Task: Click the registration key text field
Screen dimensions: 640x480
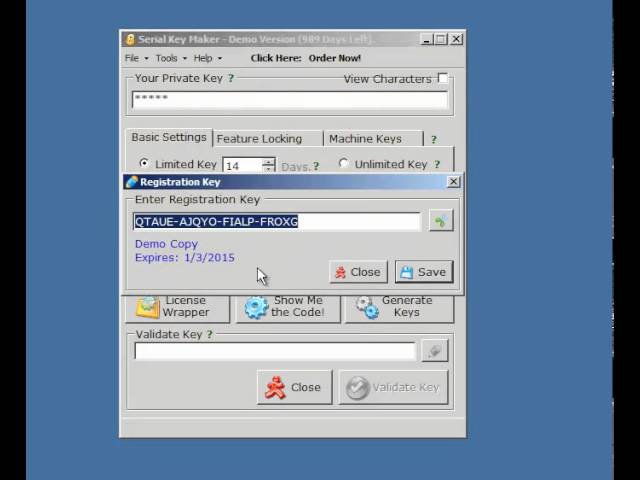Action: pyautogui.click(x=277, y=222)
